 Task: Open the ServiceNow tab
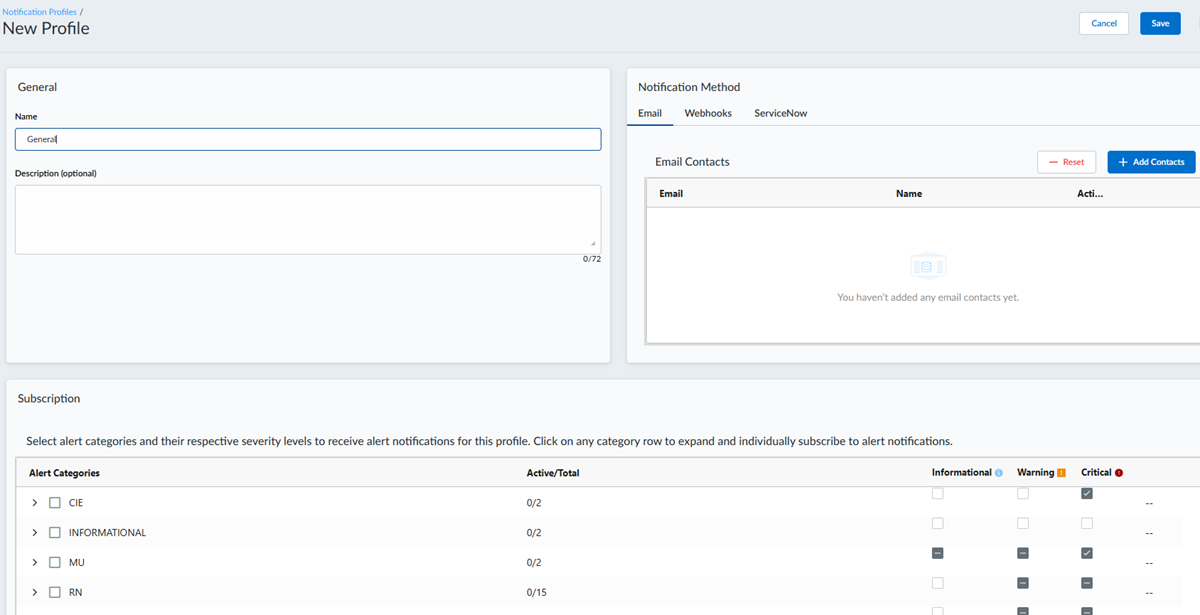(x=780, y=113)
